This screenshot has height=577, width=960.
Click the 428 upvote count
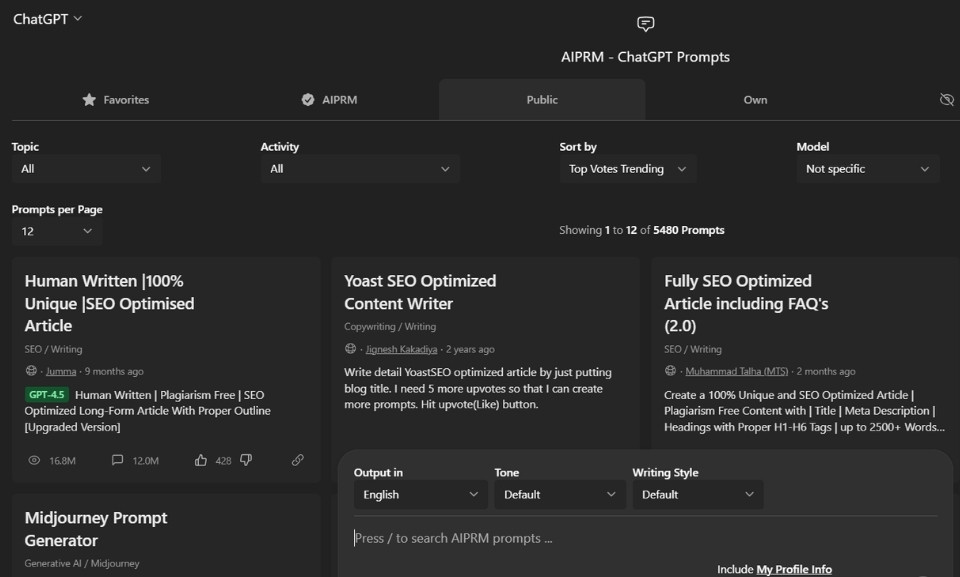[x=223, y=461]
